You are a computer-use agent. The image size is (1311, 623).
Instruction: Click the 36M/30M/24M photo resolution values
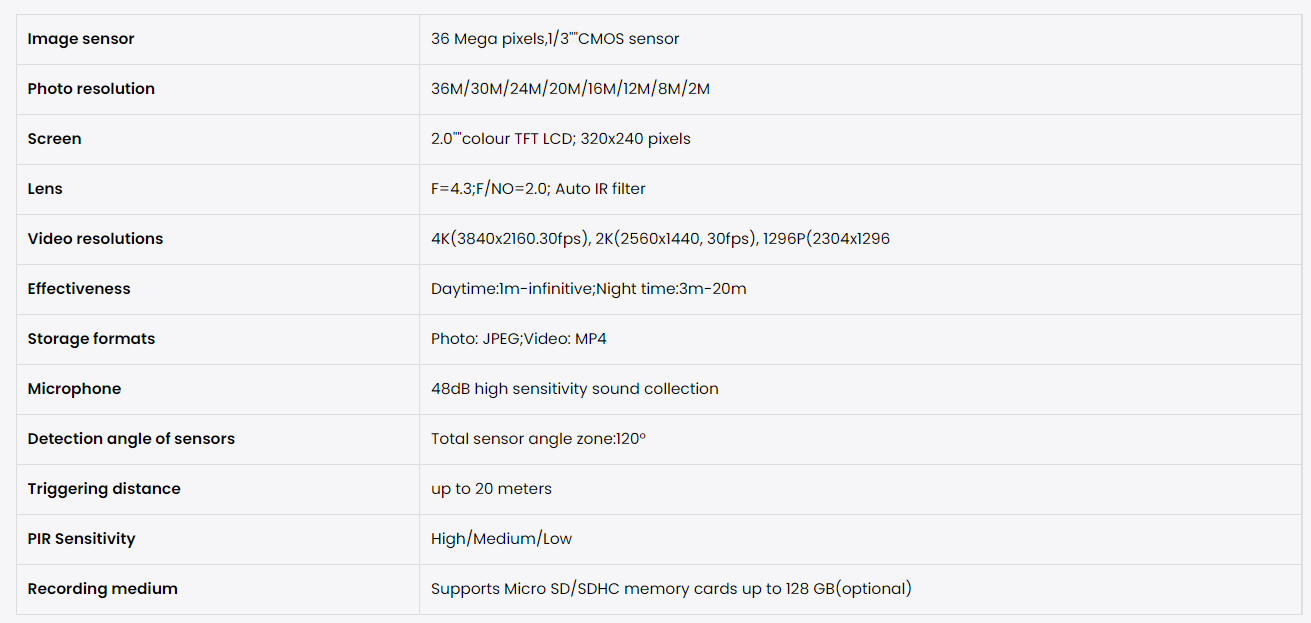pos(570,89)
